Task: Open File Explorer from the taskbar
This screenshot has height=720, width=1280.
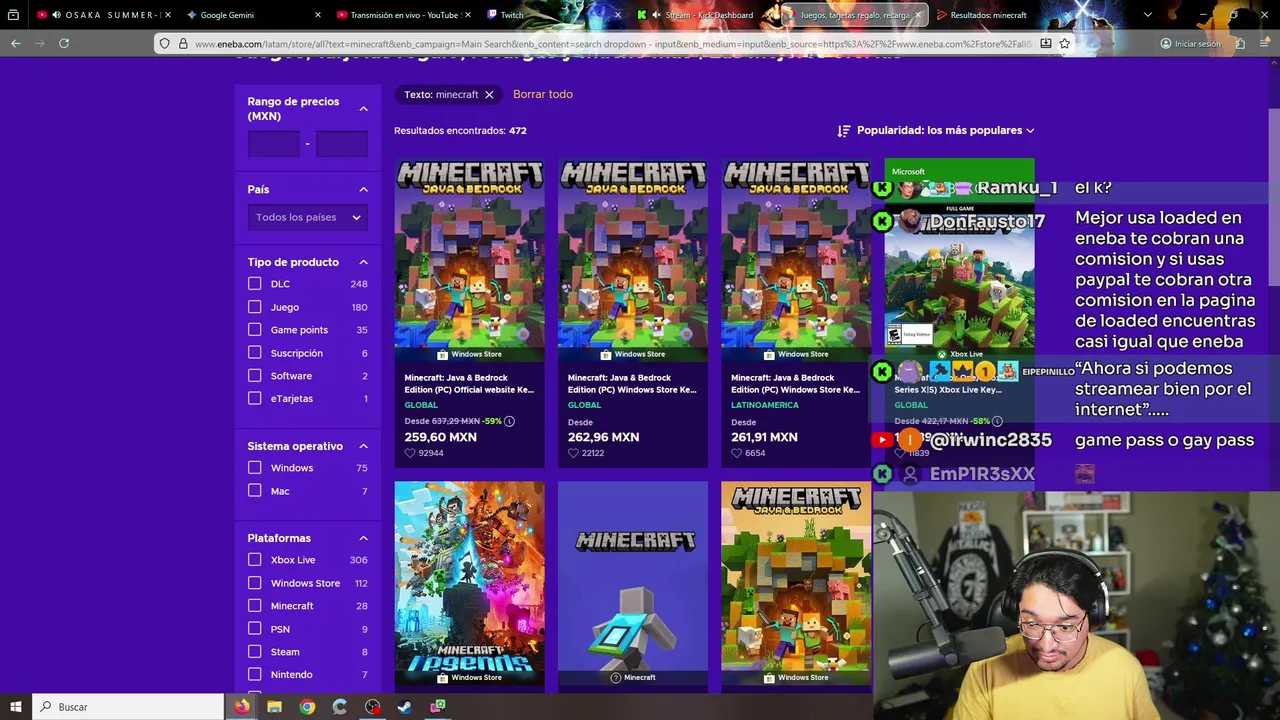Action: pos(274,707)
